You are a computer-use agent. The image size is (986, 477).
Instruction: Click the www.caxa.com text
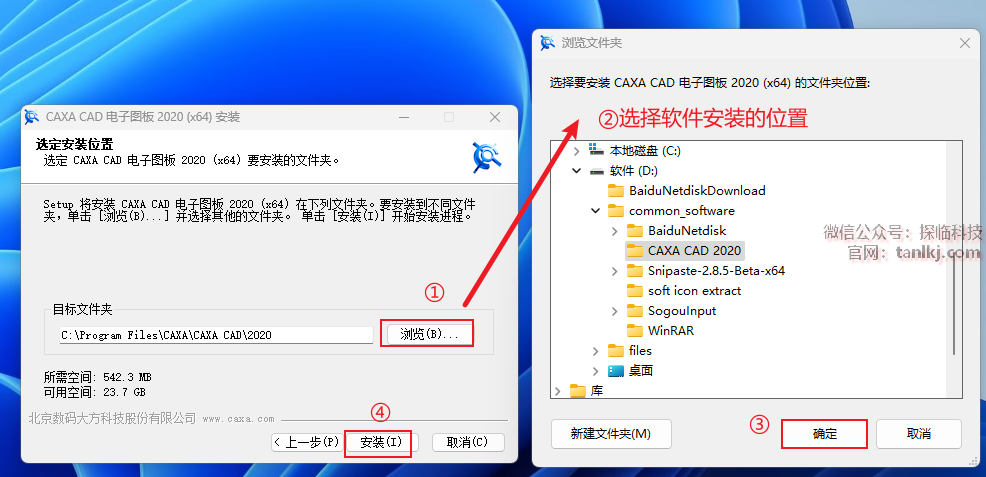click(238, 419)
